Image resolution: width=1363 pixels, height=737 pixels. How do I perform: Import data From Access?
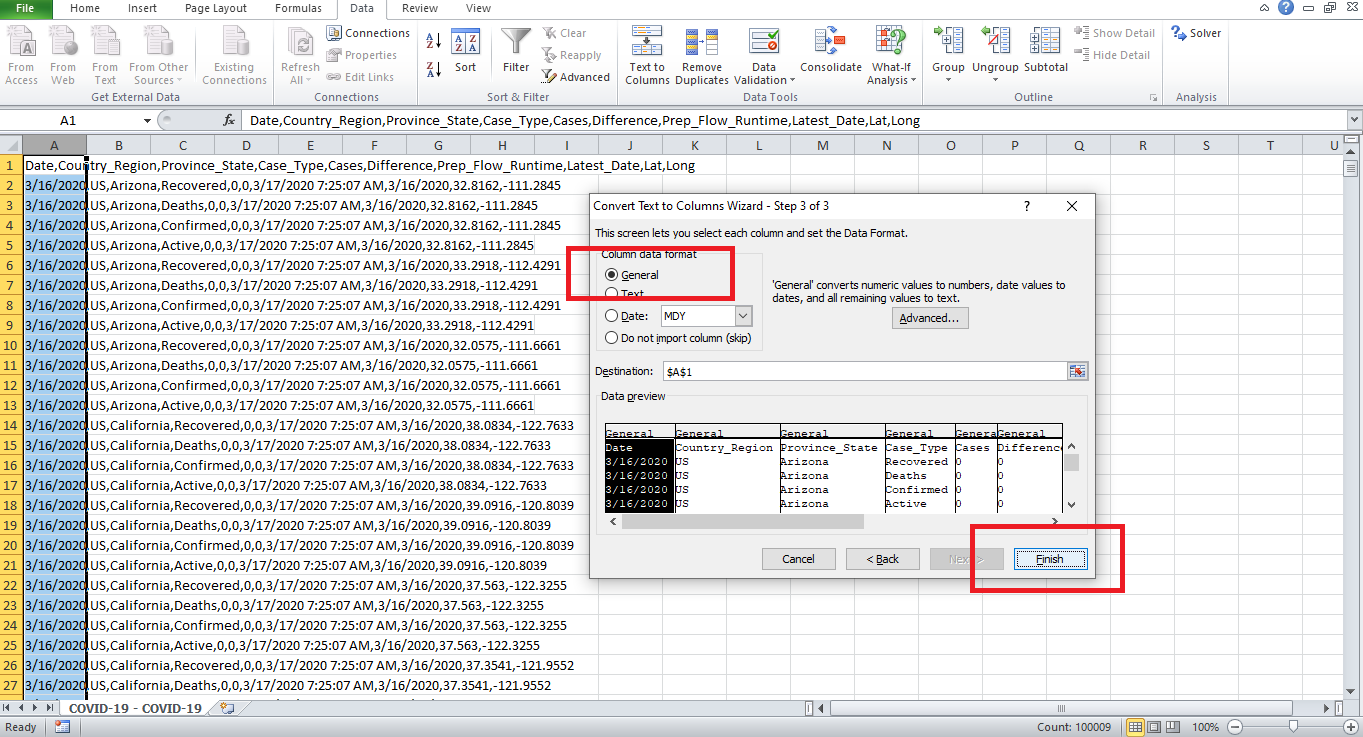pos(21,56)
